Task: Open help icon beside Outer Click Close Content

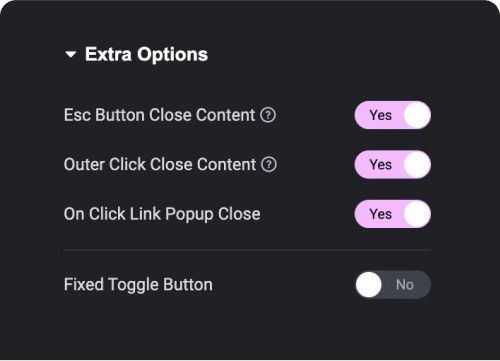Action: coord(269,165)
